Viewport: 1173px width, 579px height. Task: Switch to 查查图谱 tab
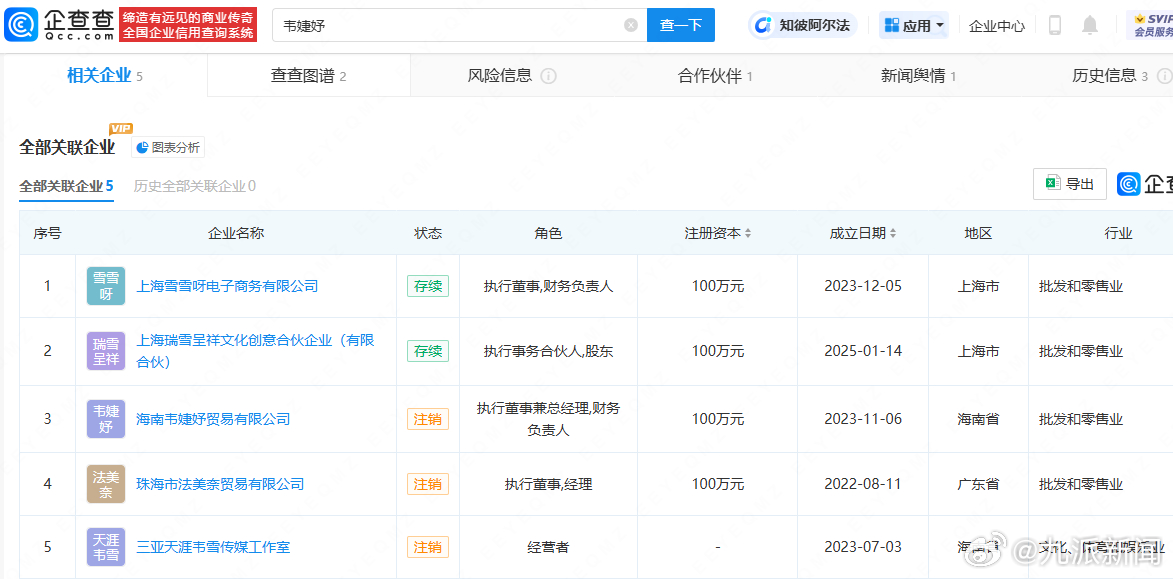tap(308, 76)
